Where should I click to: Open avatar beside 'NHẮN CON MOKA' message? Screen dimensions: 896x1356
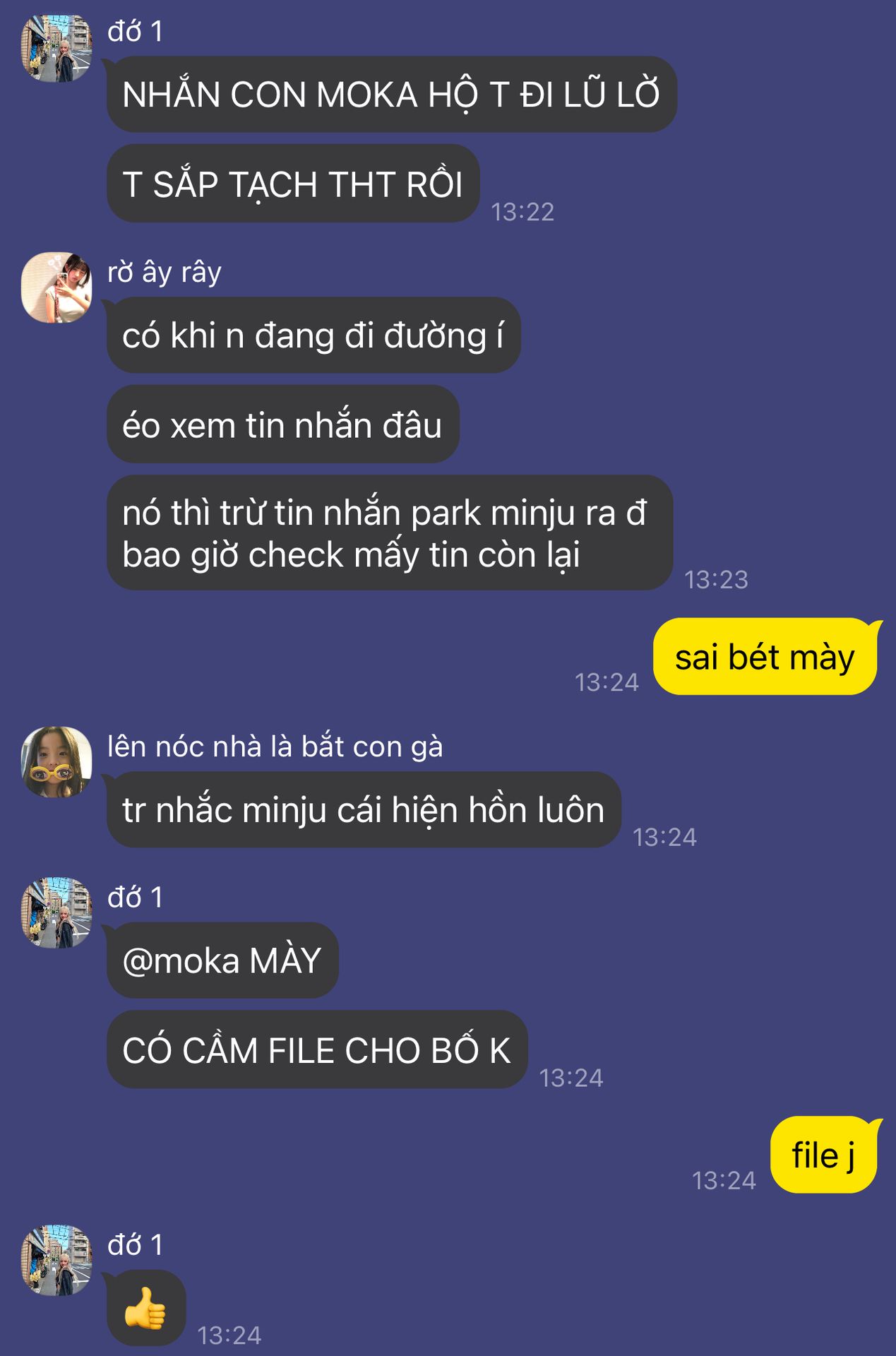[x=56, y=48]
